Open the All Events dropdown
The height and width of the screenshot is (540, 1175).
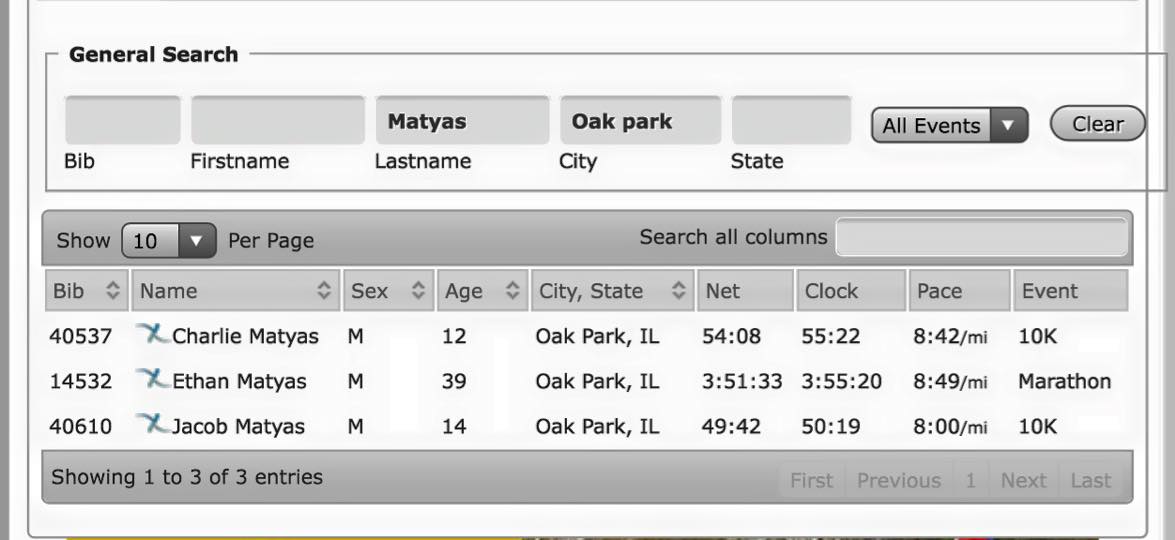coord(948,126)
